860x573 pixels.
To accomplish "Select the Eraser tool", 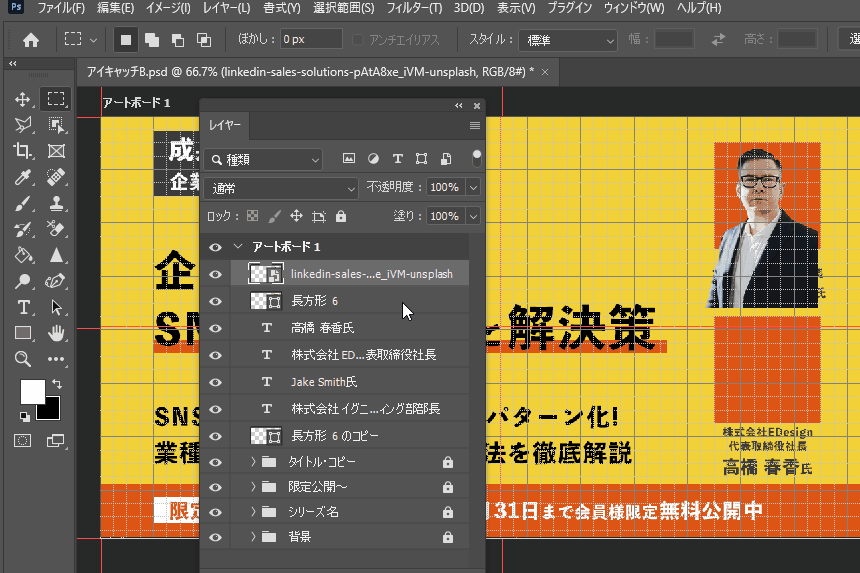I will 55,229.
